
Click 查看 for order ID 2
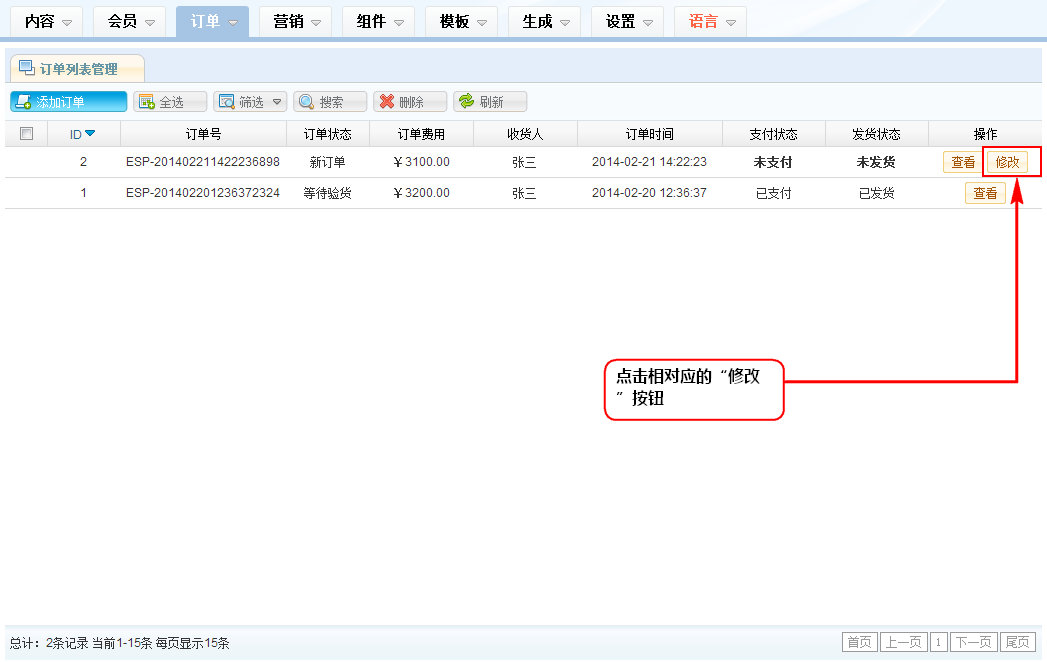(963, 162)
